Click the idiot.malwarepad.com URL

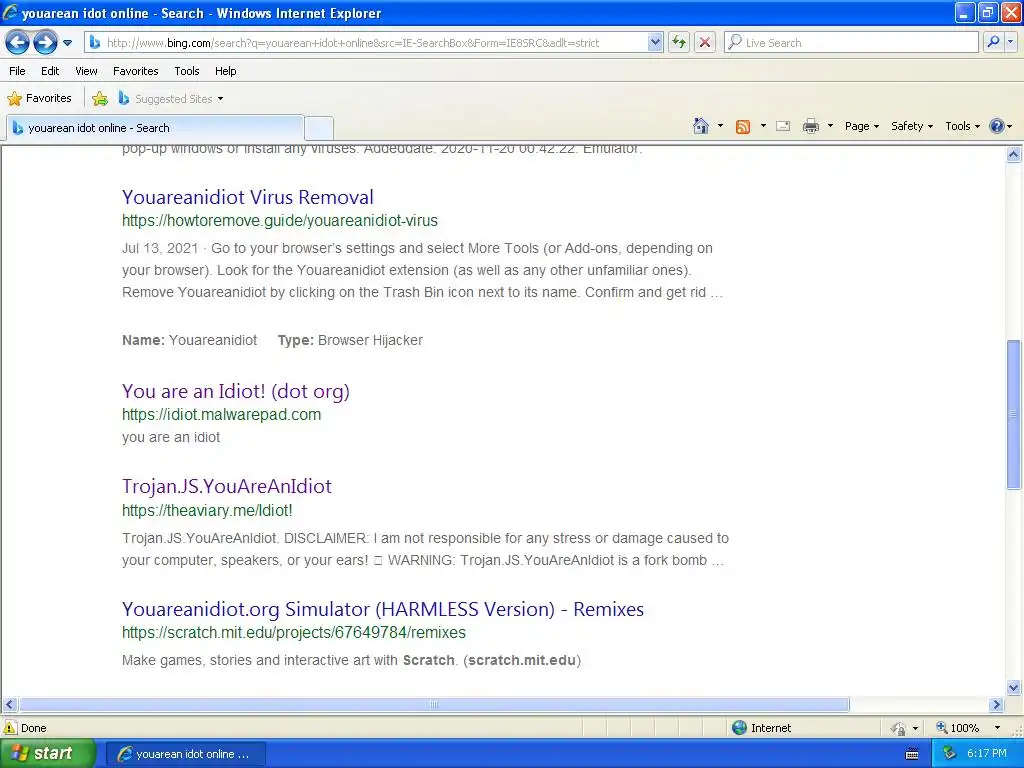pos(221,415)
